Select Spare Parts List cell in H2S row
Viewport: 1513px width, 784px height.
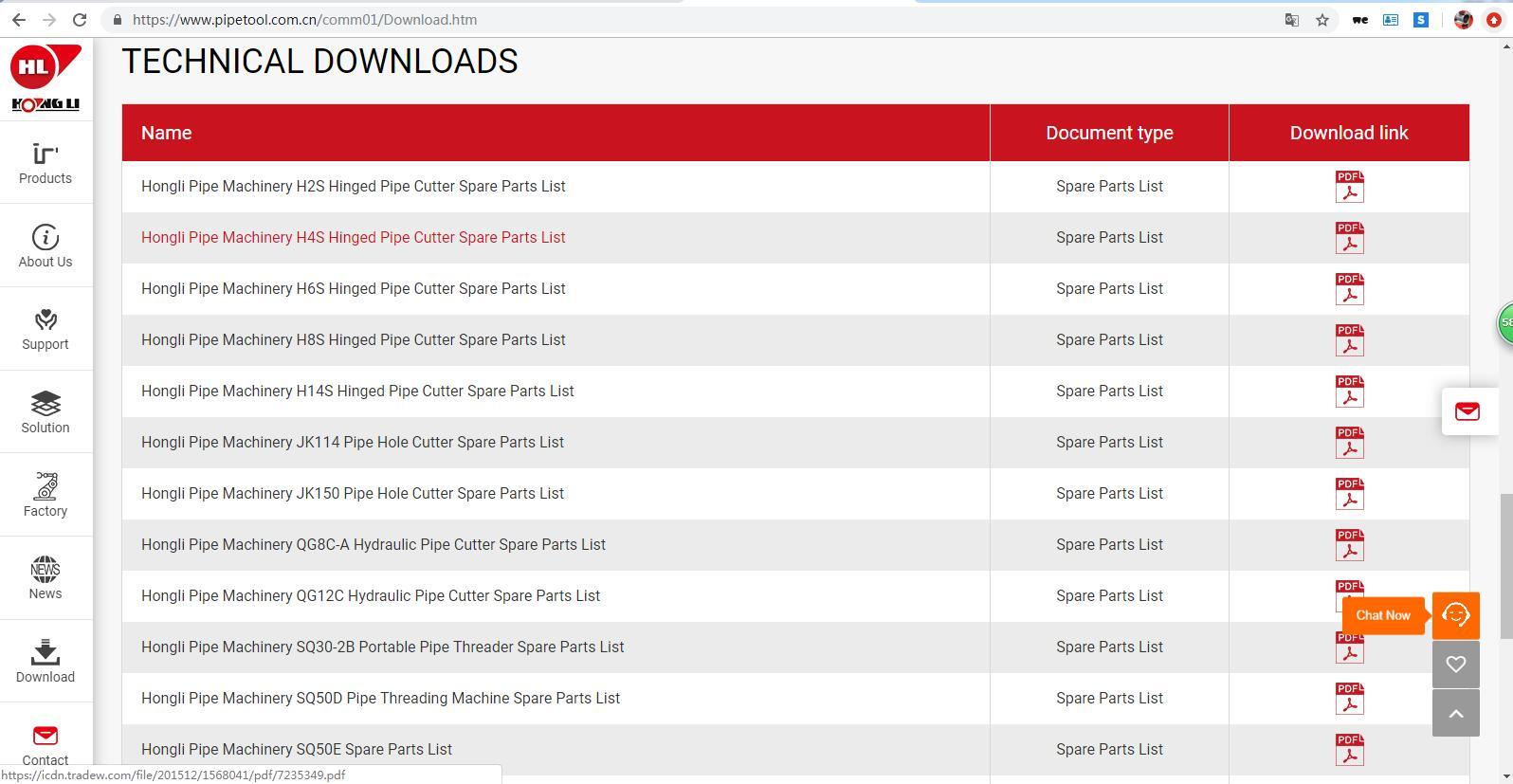pyautogui.click(x=1109, y=187)
